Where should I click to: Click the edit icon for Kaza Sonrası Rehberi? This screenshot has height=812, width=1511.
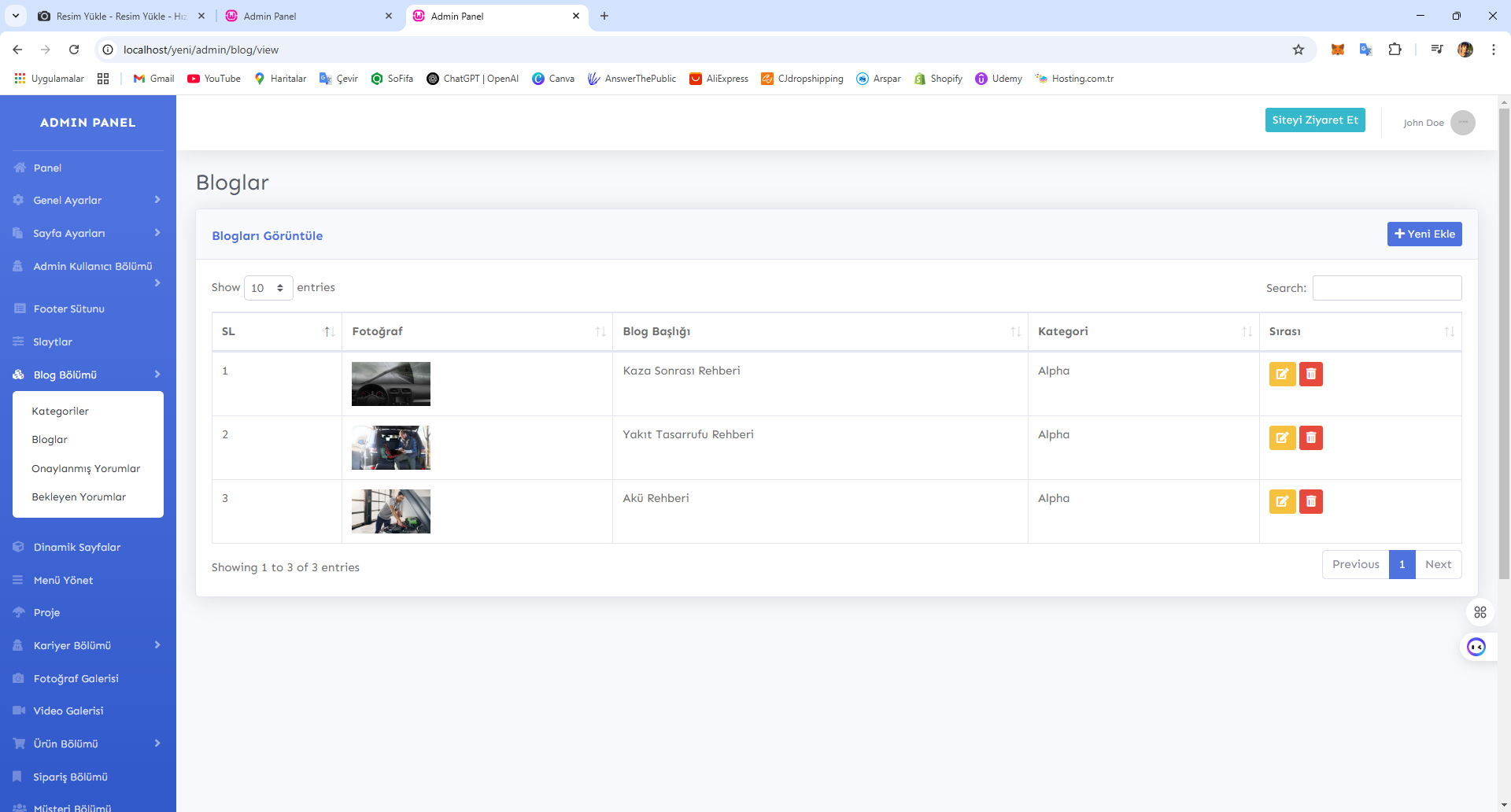click(1282, 374)
